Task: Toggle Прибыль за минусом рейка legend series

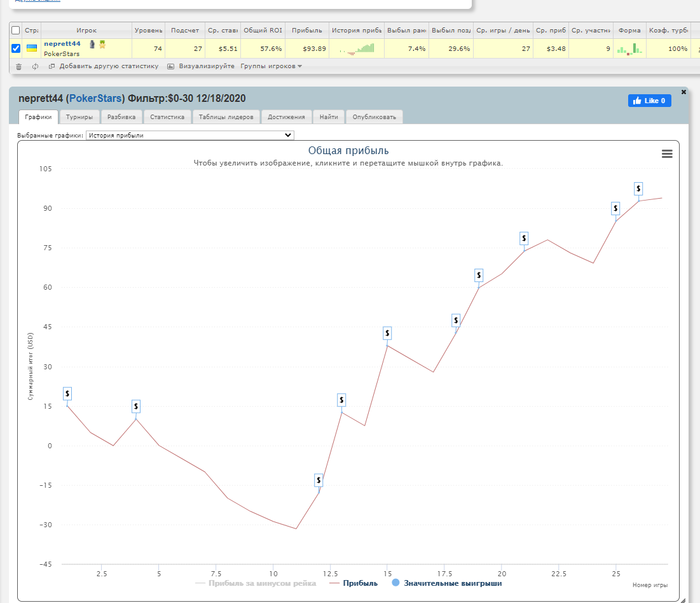Action: point(256,583)
